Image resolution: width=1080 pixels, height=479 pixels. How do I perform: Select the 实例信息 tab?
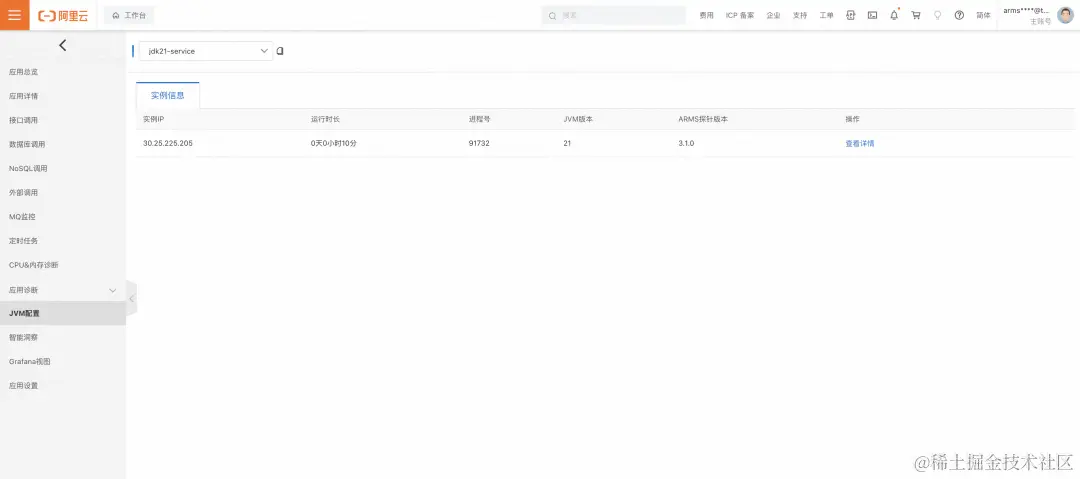(x=167, y=95)
